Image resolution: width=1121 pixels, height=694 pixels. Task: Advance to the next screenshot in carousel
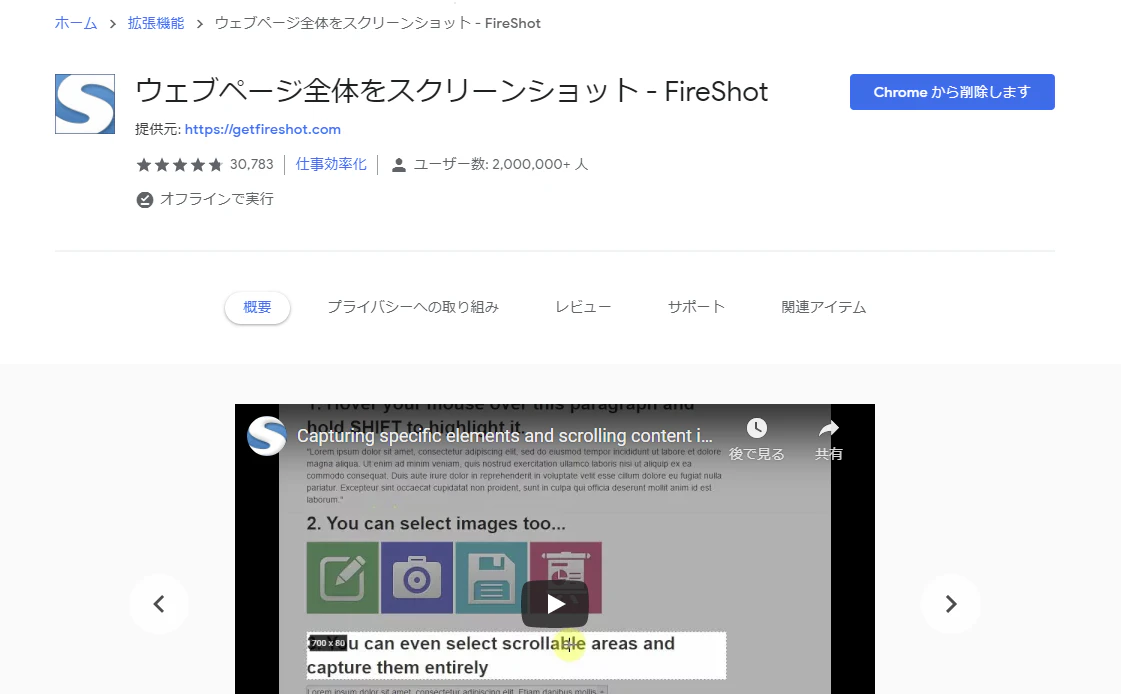coord(950,604)
